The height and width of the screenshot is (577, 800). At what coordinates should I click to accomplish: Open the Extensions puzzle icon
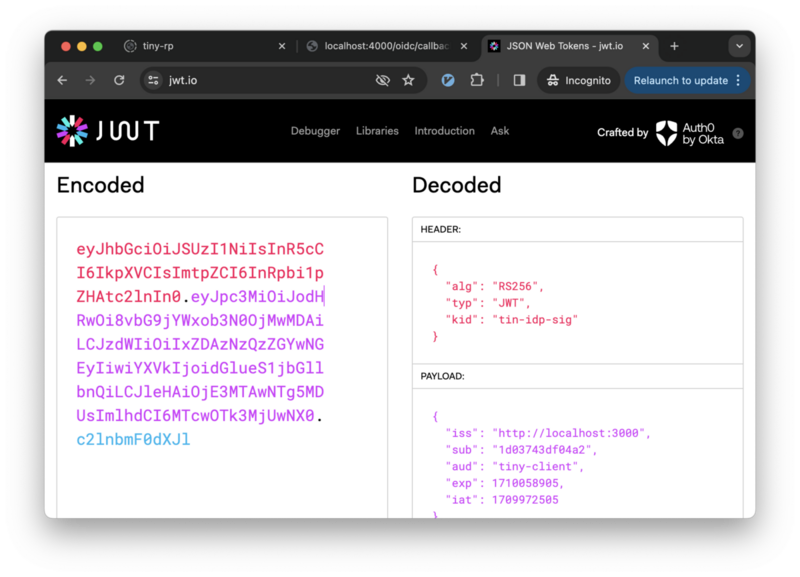point(477,80)
